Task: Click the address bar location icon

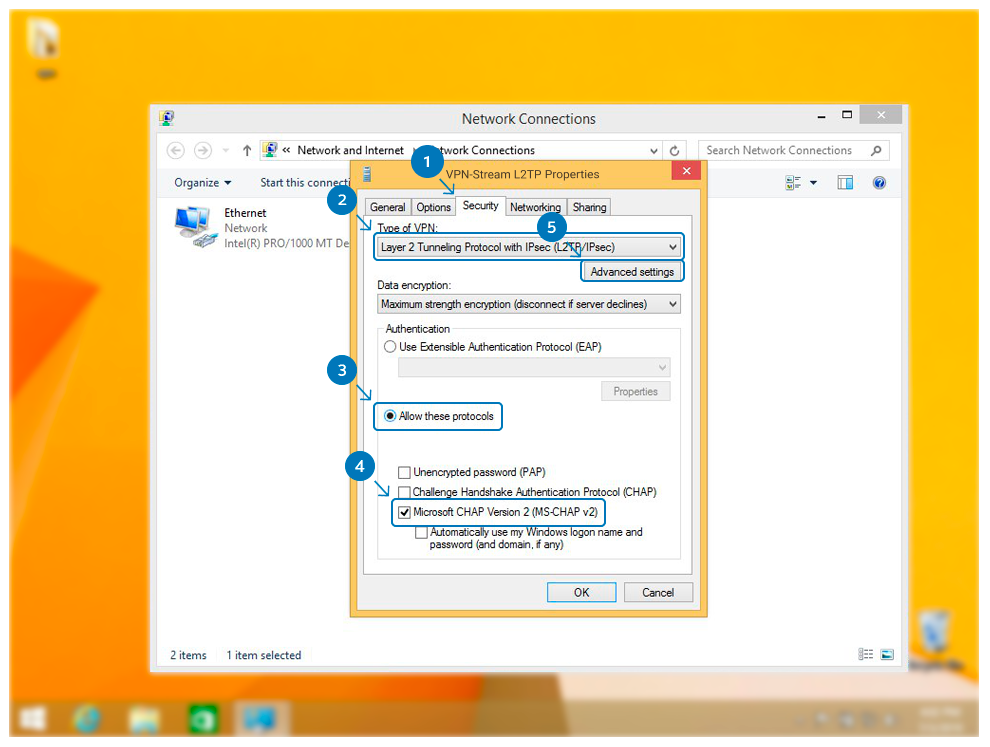Action: pos(270,150)
